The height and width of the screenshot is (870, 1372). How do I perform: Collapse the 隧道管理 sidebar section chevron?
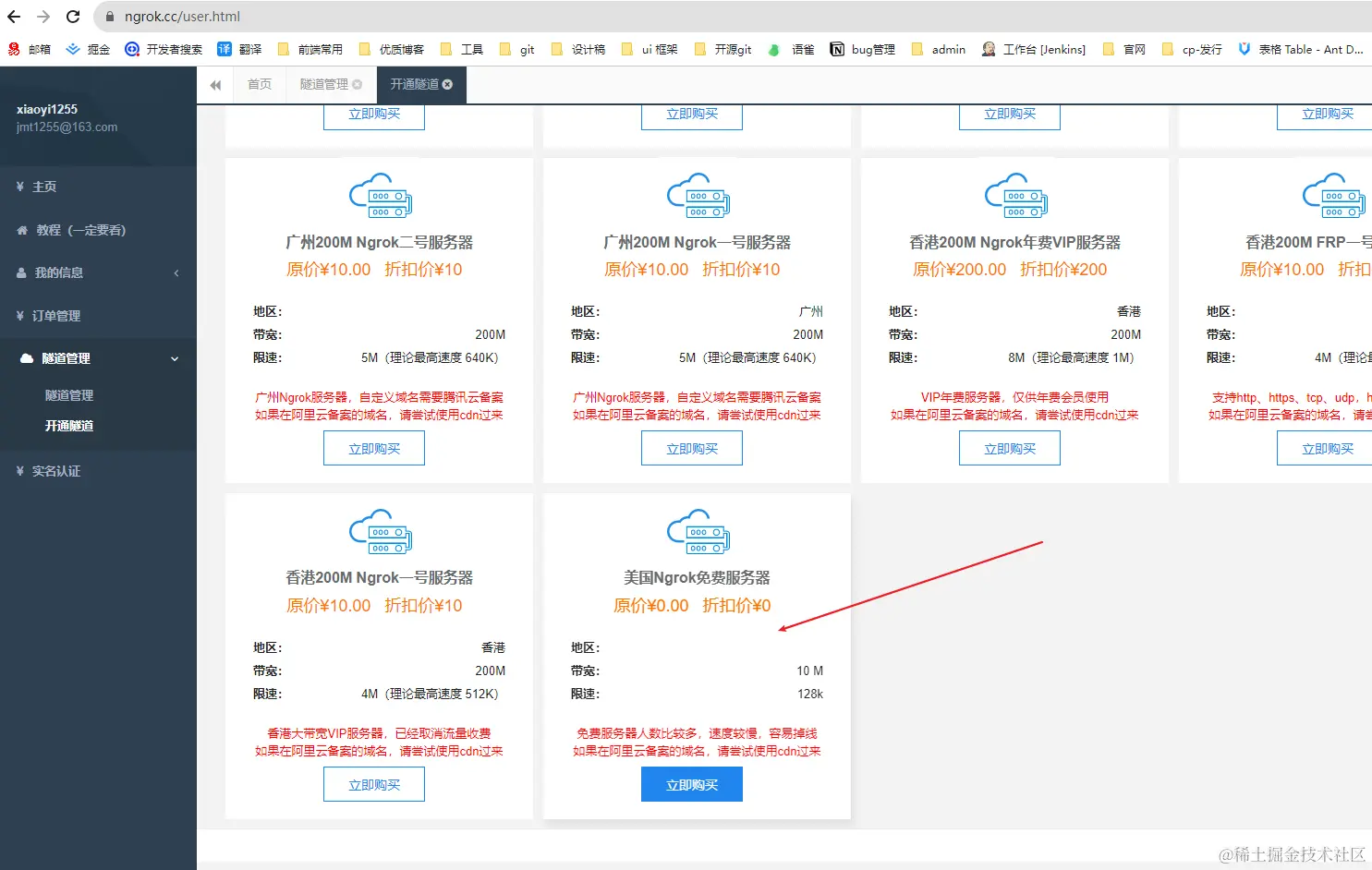click(x=175, y=358)
